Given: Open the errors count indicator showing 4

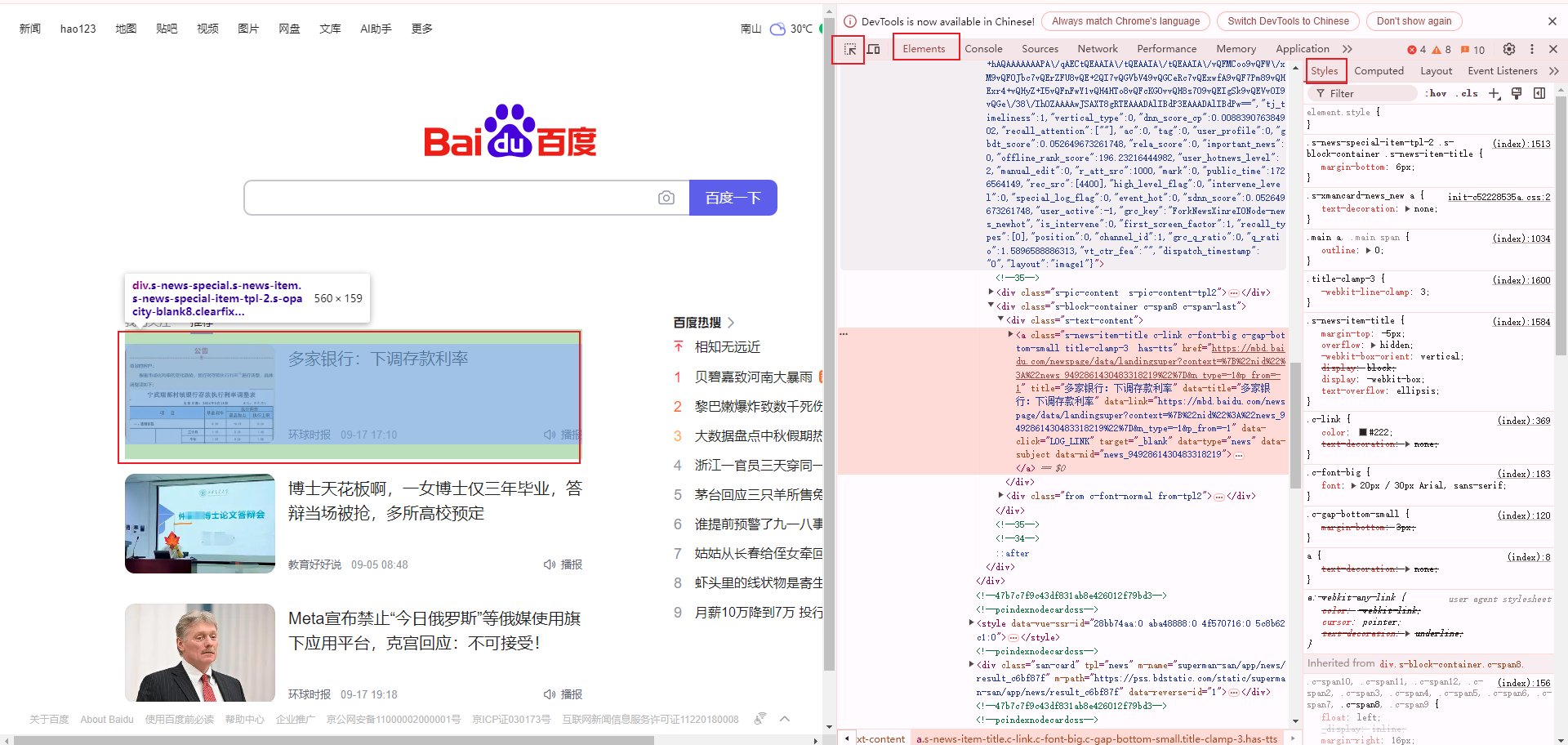Looking at the screenshot, I should click(x=1416, y=50).
